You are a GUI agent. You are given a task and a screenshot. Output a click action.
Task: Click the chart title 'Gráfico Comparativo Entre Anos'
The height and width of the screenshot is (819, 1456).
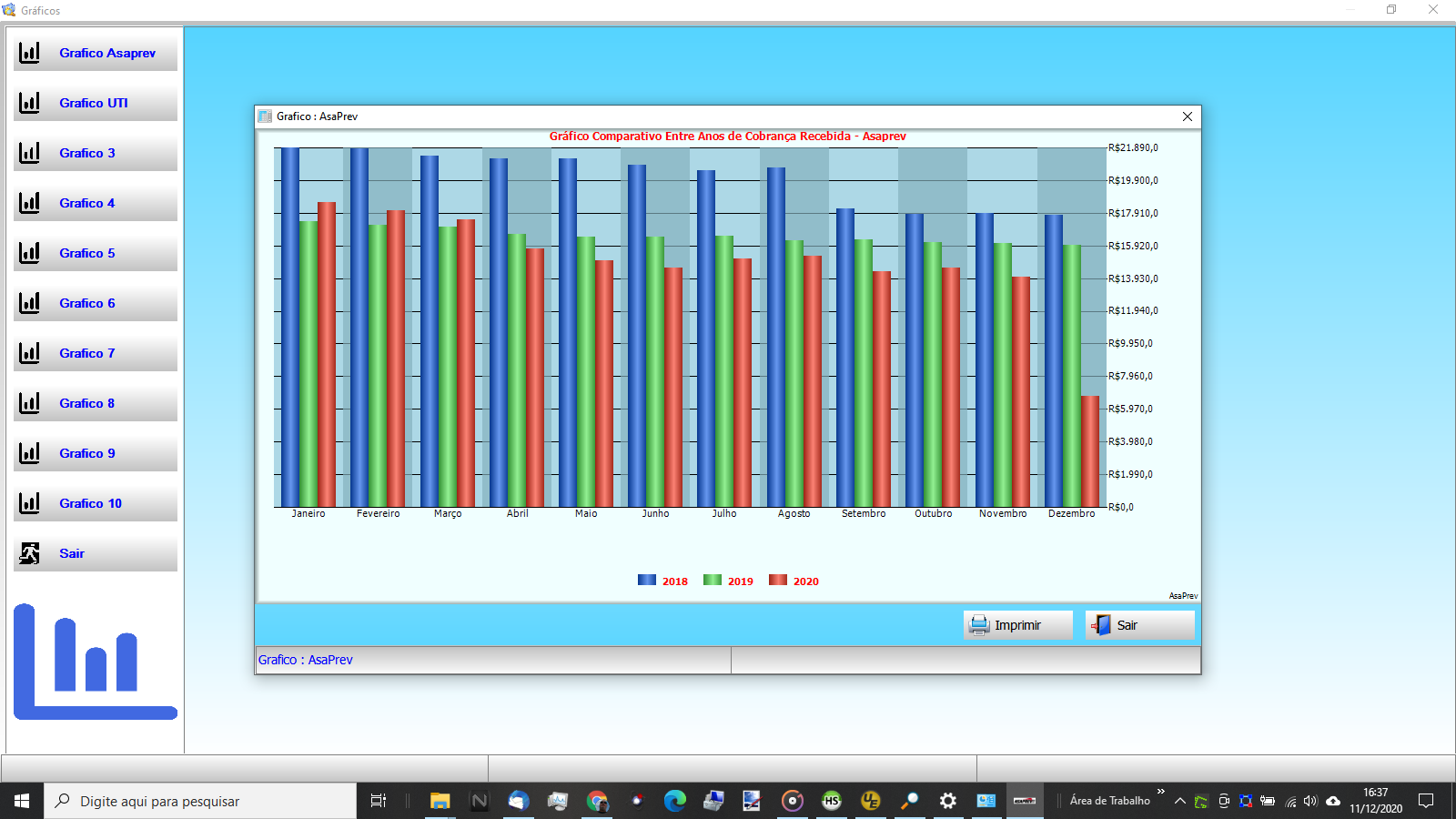728,136
